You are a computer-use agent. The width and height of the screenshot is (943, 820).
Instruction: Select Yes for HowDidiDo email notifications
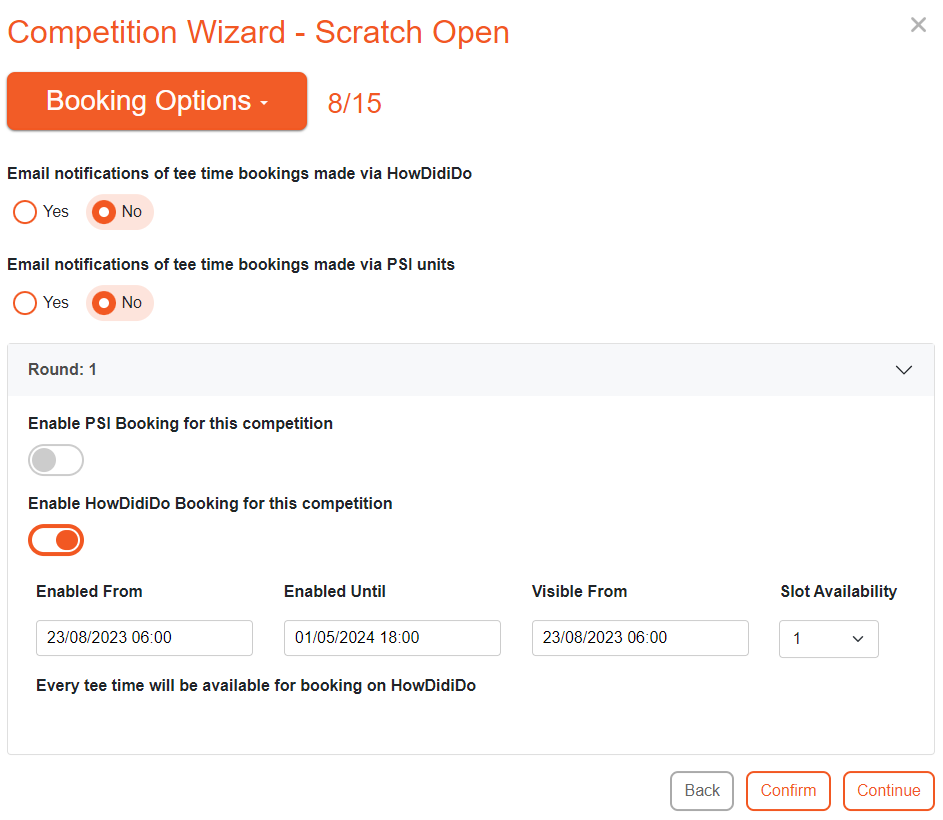[x=24, y=211]
